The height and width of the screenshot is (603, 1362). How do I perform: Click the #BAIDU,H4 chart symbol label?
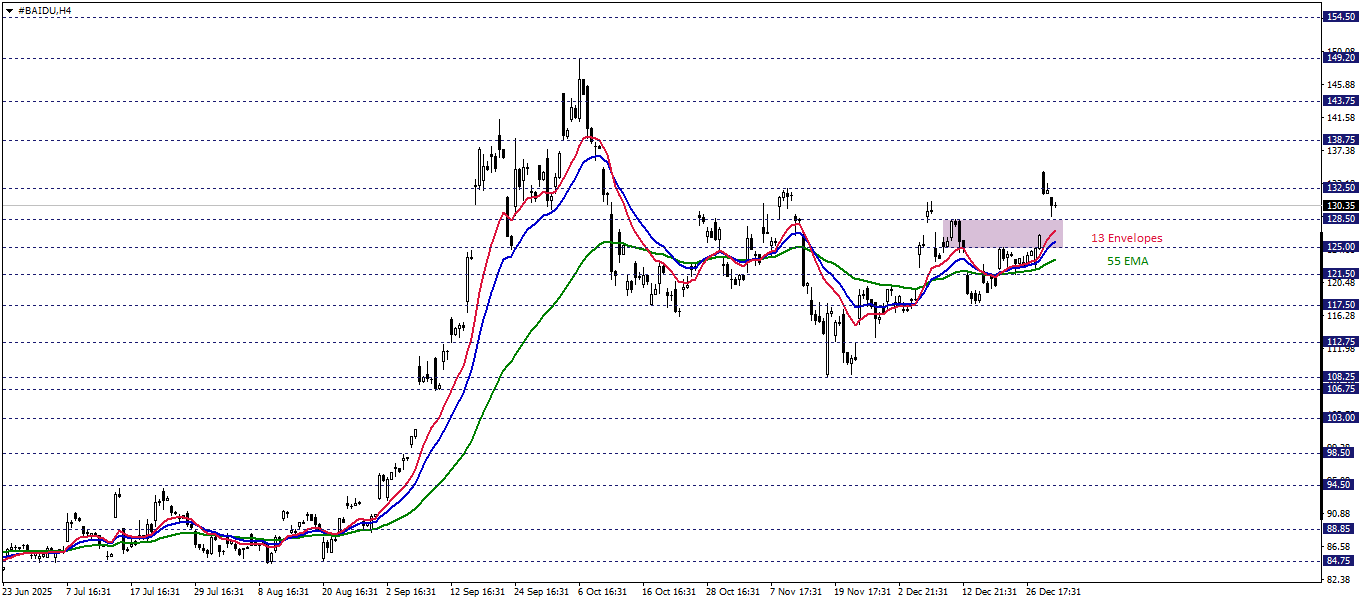pyautogui.click(x=44, y=9)
